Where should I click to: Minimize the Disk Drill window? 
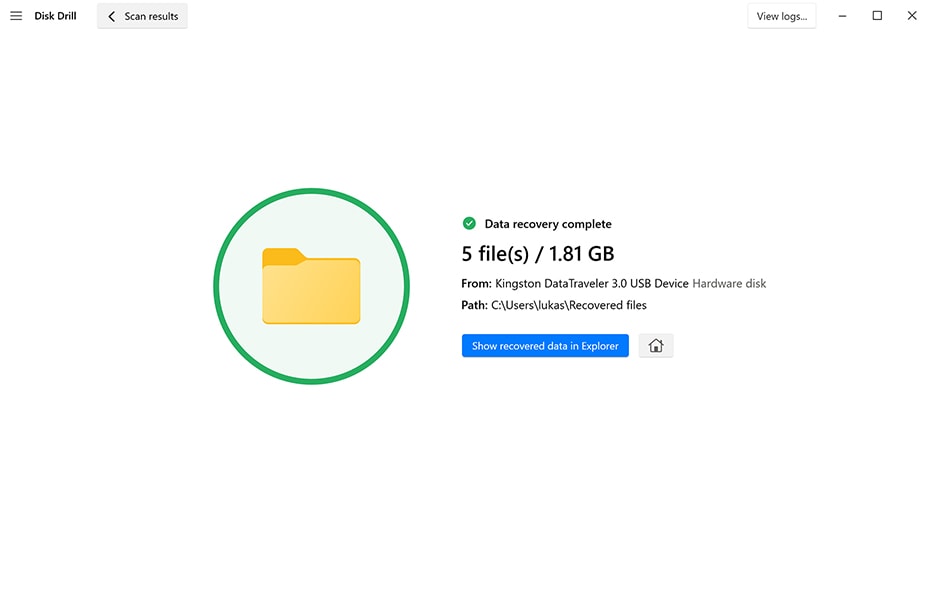coord(842,16)
